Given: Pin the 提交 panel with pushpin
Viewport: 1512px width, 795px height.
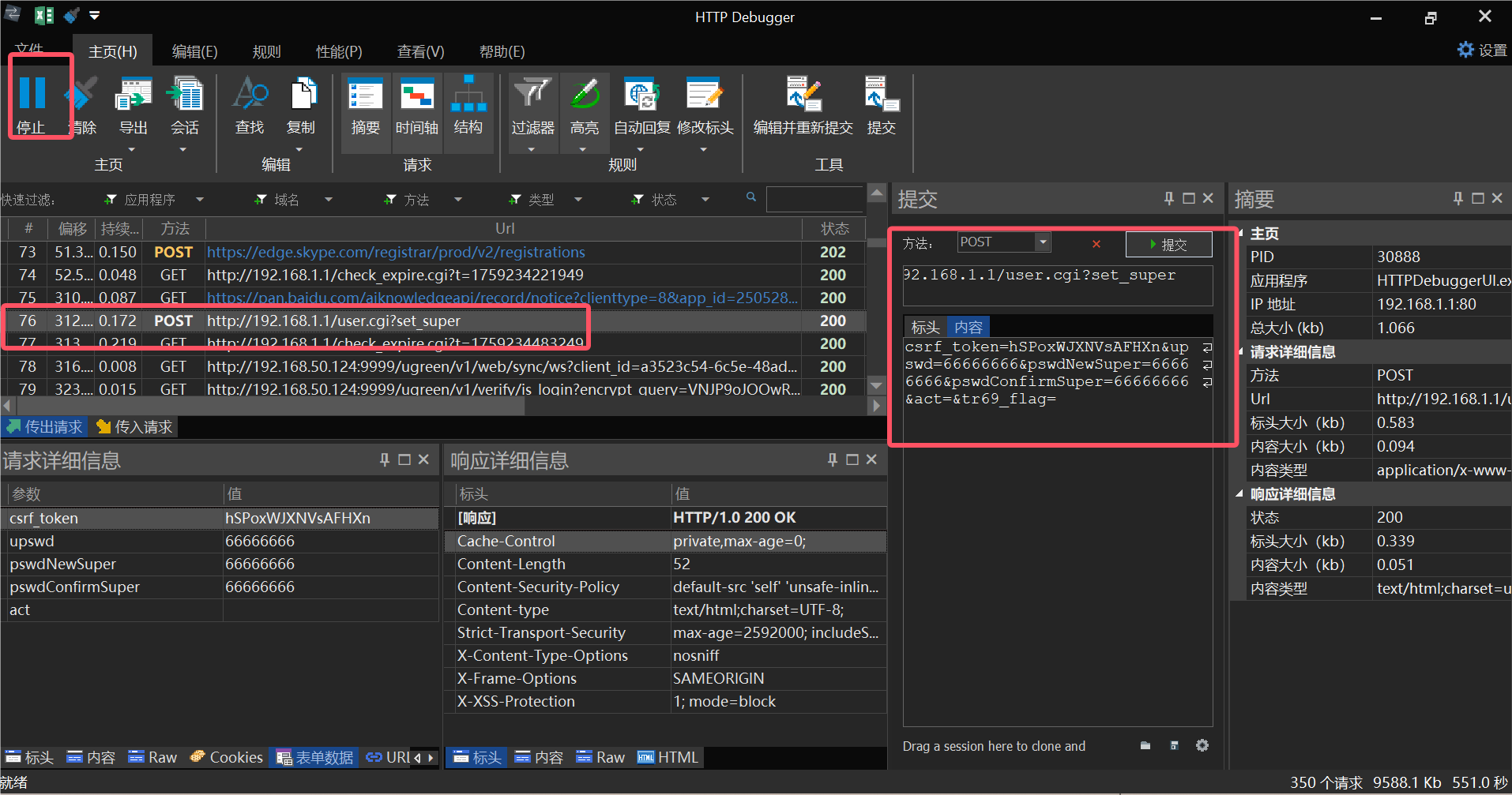Looking at the screenshot, I should click(x=1168, y=199).
